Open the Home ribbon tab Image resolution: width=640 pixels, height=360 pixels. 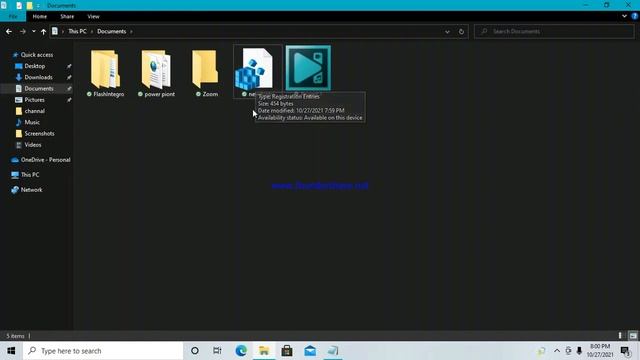(40, 16)
